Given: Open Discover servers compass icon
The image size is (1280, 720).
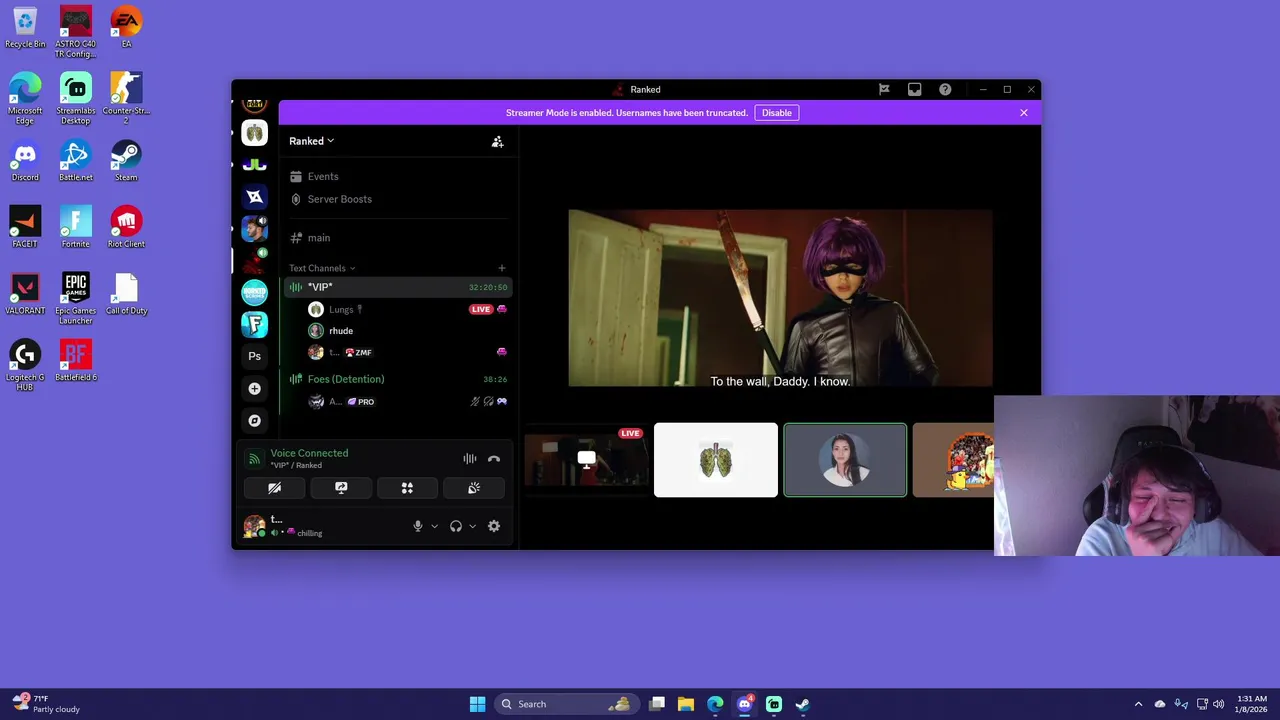Looking at the screenshot, I should click(255, 420).
